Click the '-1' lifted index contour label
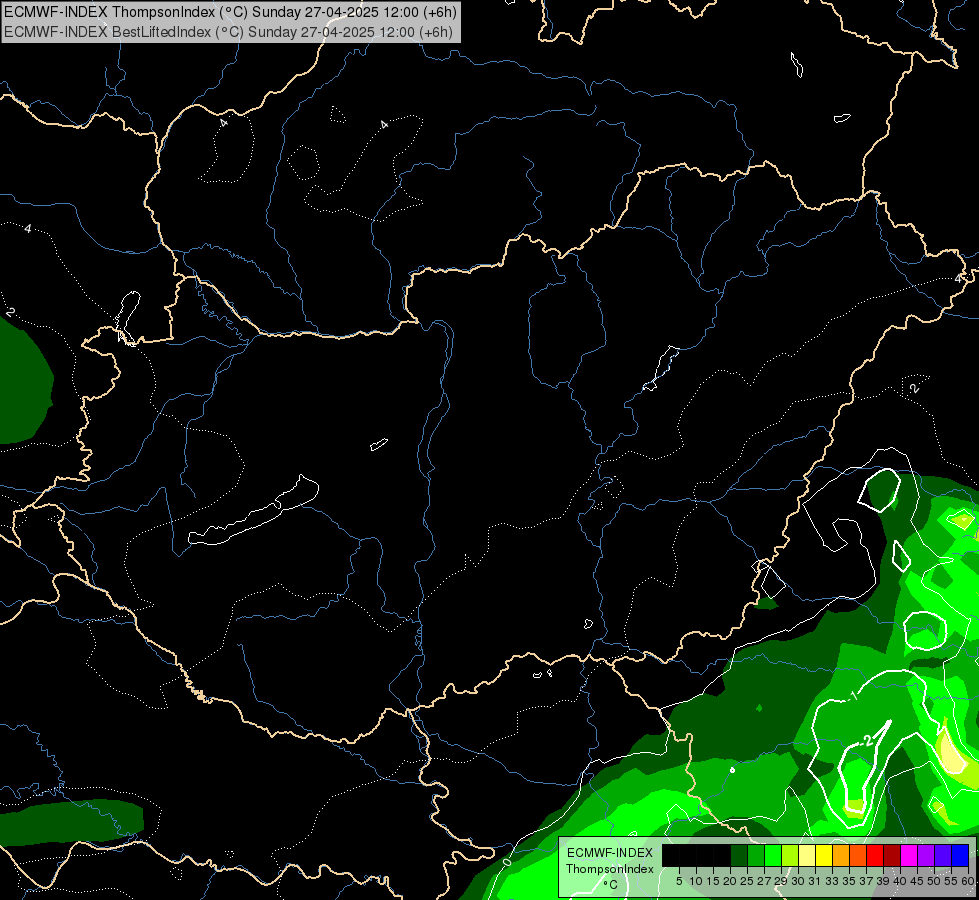Screen dimensions: 979x900 [853, 695]
